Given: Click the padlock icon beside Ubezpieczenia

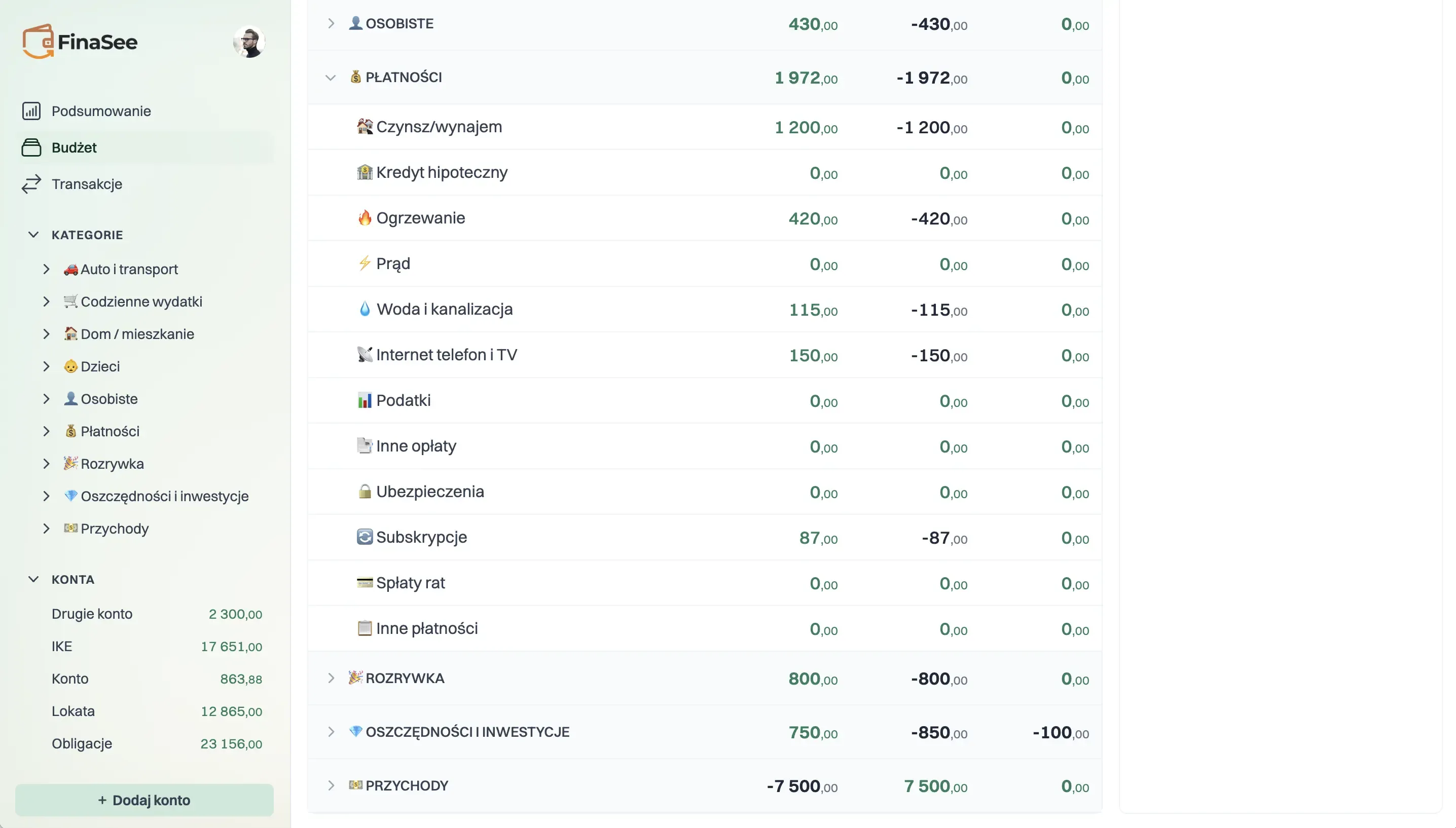Looking at the screenshot, I should coord(365,492).
